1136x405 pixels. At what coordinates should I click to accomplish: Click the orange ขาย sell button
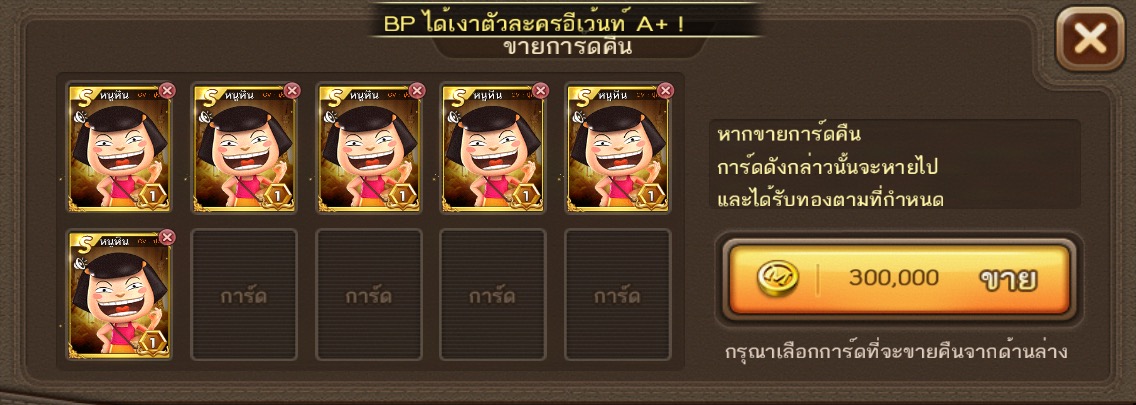(899, 279)
